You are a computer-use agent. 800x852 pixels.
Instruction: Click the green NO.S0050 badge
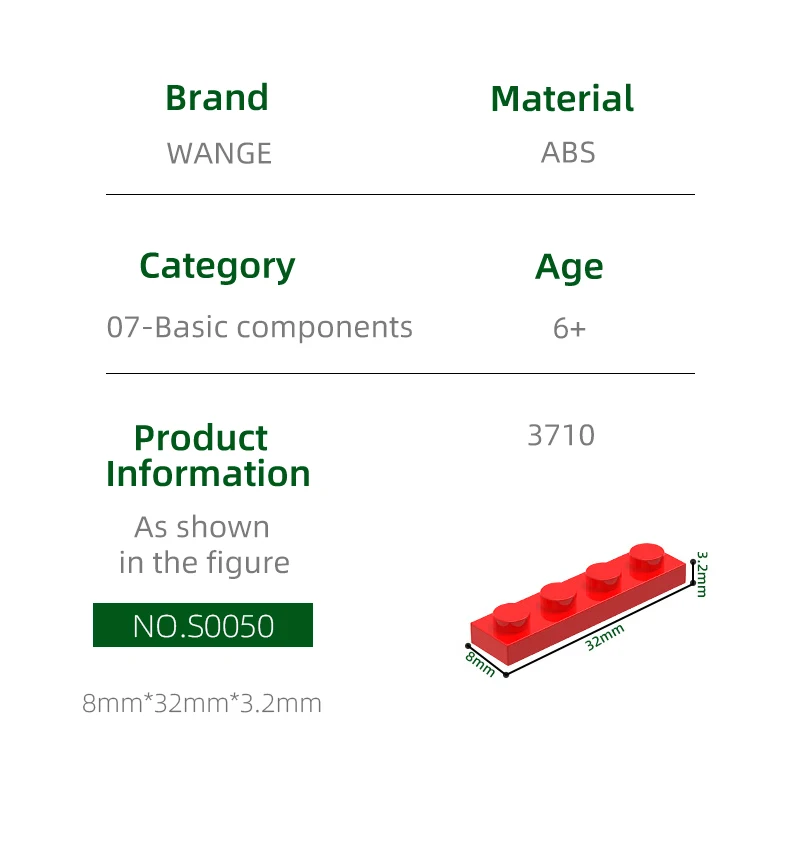point(203,625)
